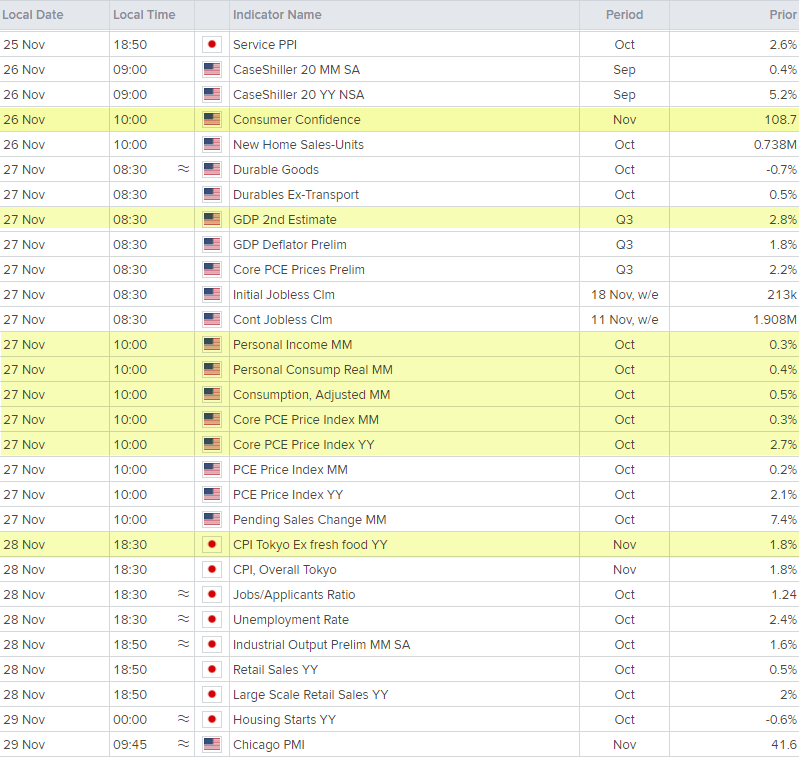Click the 1.908M prior value for Cont Jobless Clm
Viewport: 799px width, 757px height.
(x=774, y=320)
